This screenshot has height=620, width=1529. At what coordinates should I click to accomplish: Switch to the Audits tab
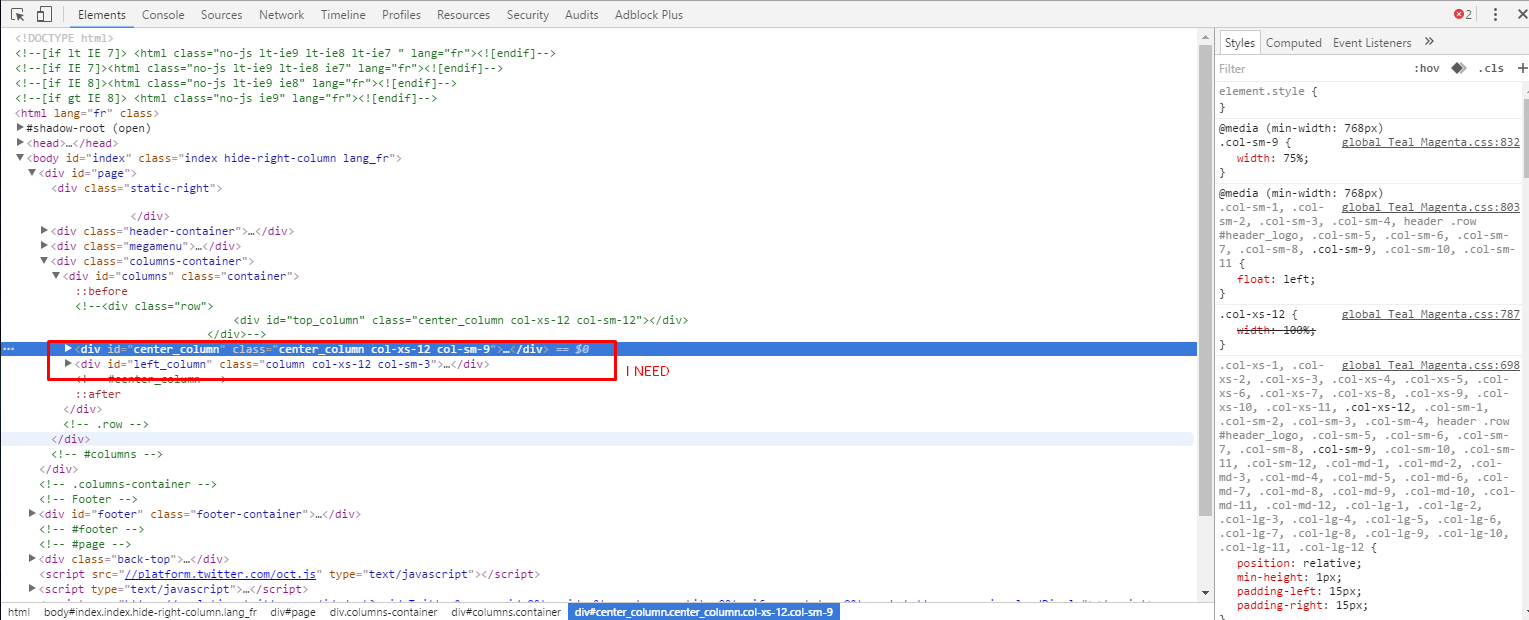click(x=582, y=15)
